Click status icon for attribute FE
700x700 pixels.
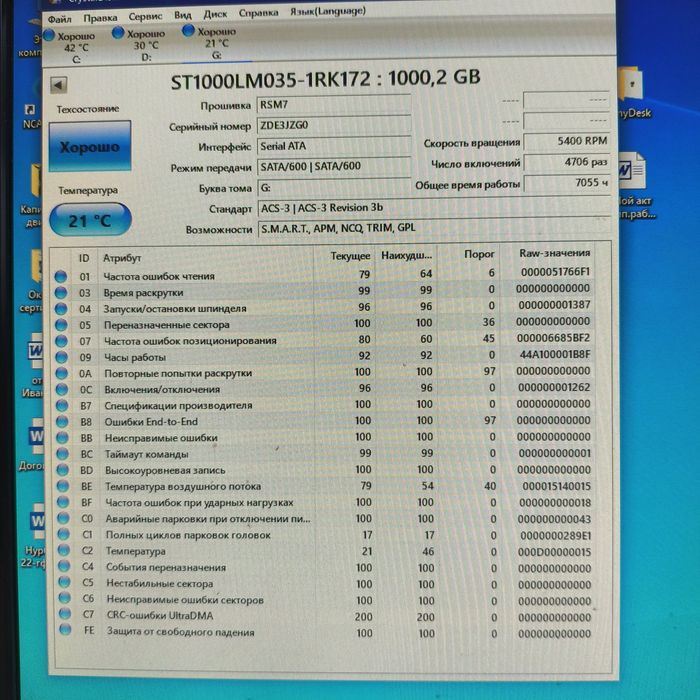coord(65,629)
